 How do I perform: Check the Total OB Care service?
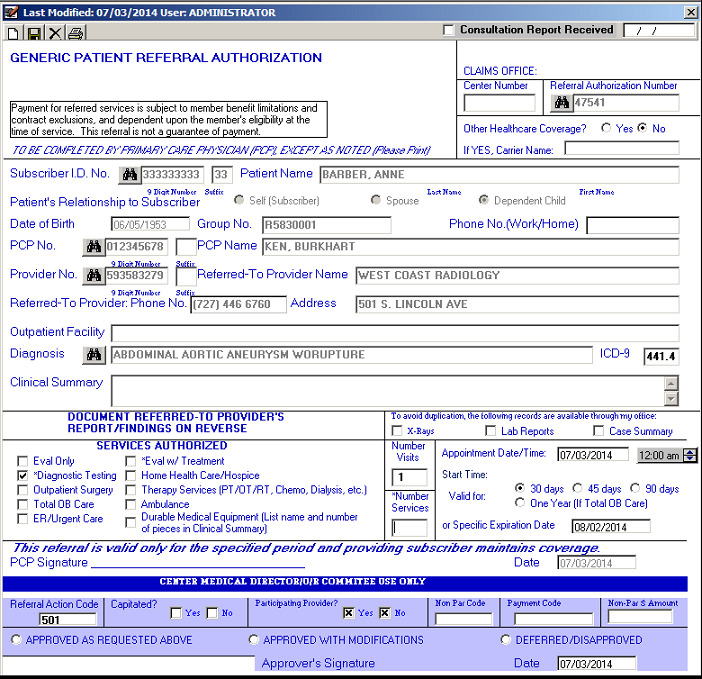pos(22,504)
